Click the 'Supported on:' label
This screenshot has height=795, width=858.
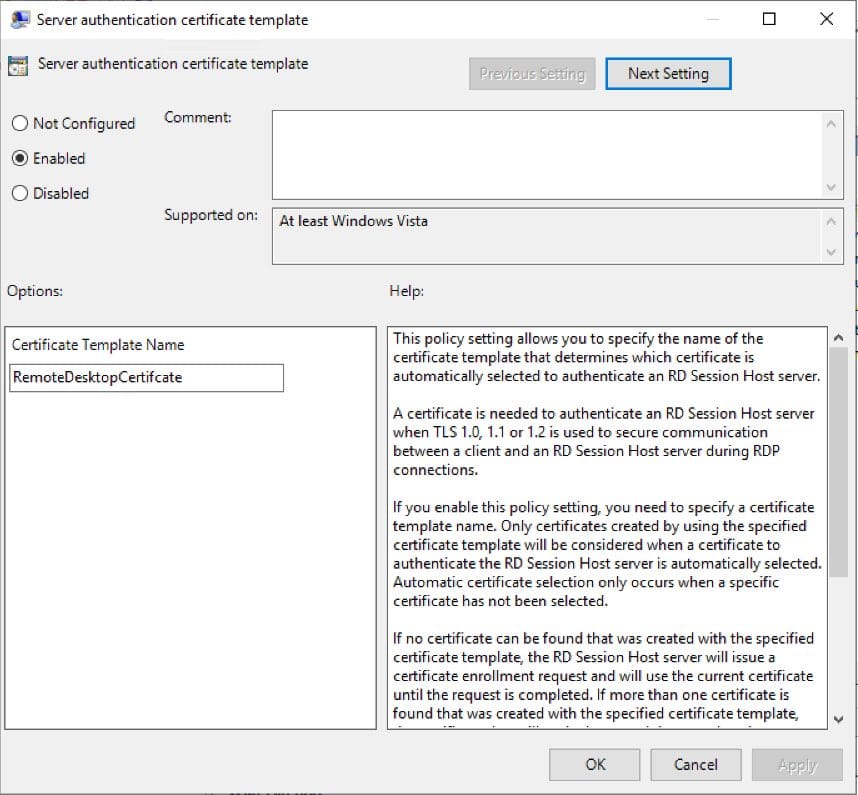click(211, 215)
